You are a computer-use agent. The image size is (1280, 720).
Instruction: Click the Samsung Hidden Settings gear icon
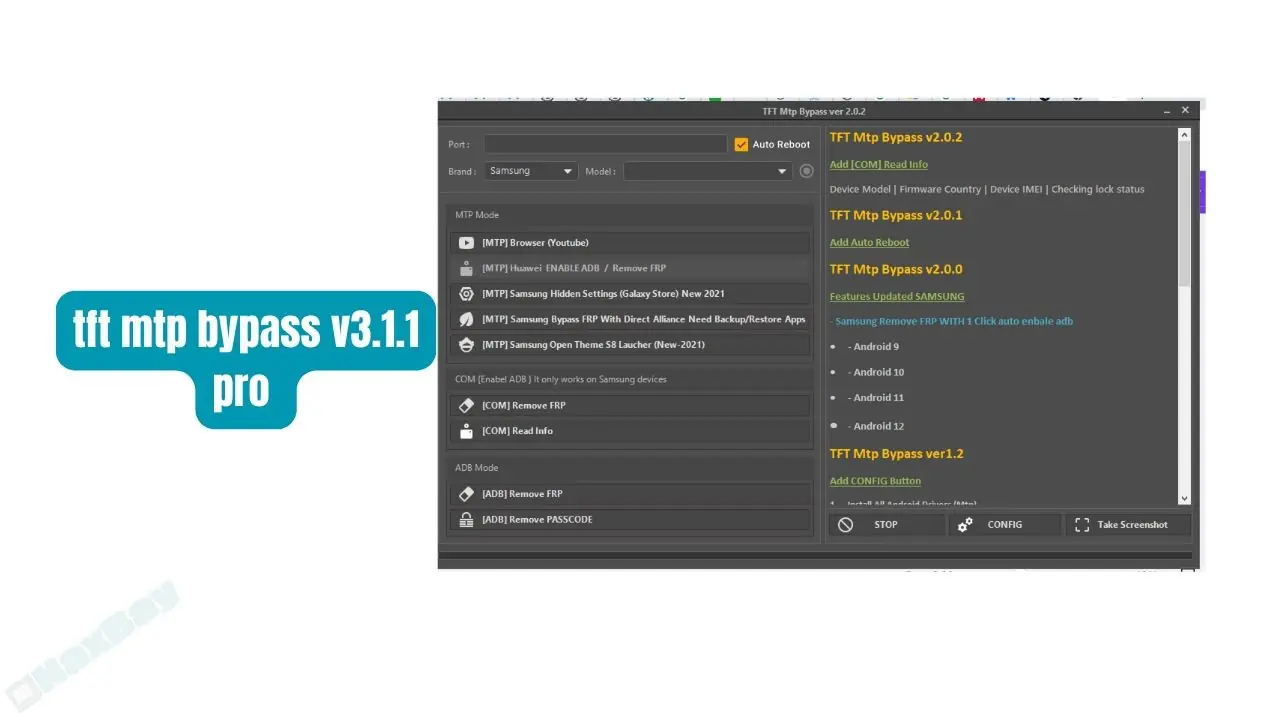click(466, 294)
